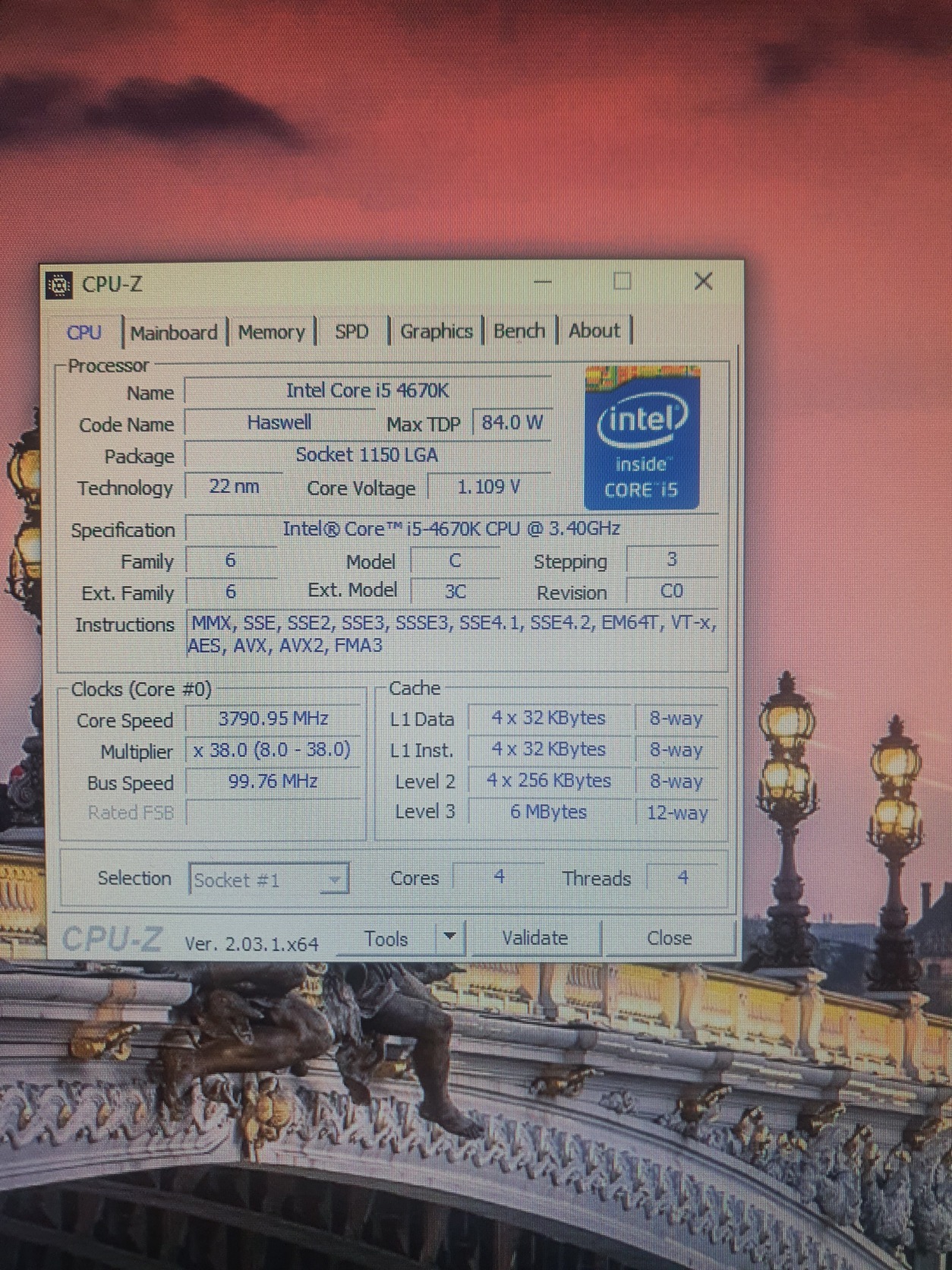Click the Name field Intel Core i5 4670K
Viewport: 952px width, 1270px height.
pos(367,390)
